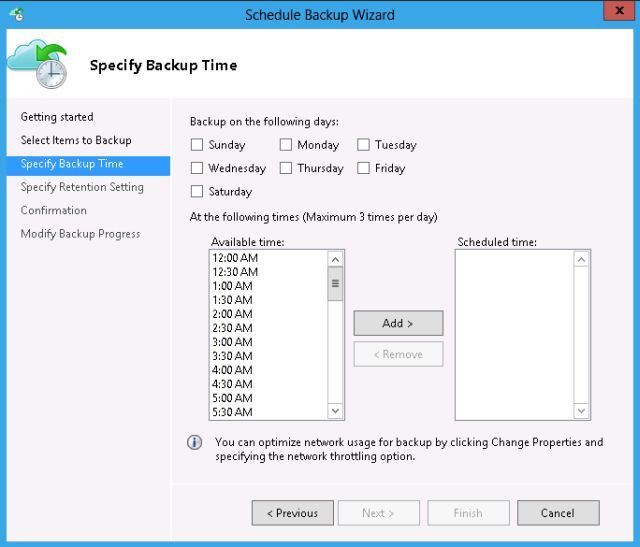Check the Saturday checkbox
Screen dimensions: 640x547
click(x=197, y=191)
